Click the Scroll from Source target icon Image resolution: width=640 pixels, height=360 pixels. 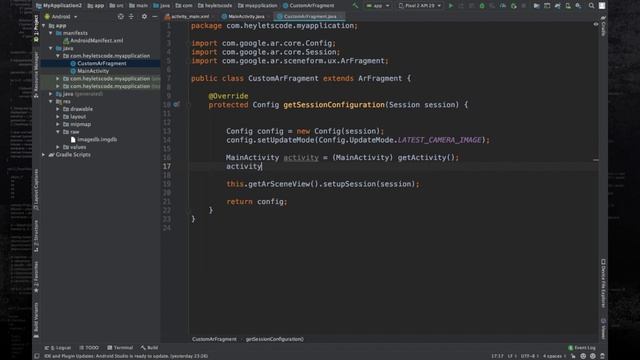(120, 17)
